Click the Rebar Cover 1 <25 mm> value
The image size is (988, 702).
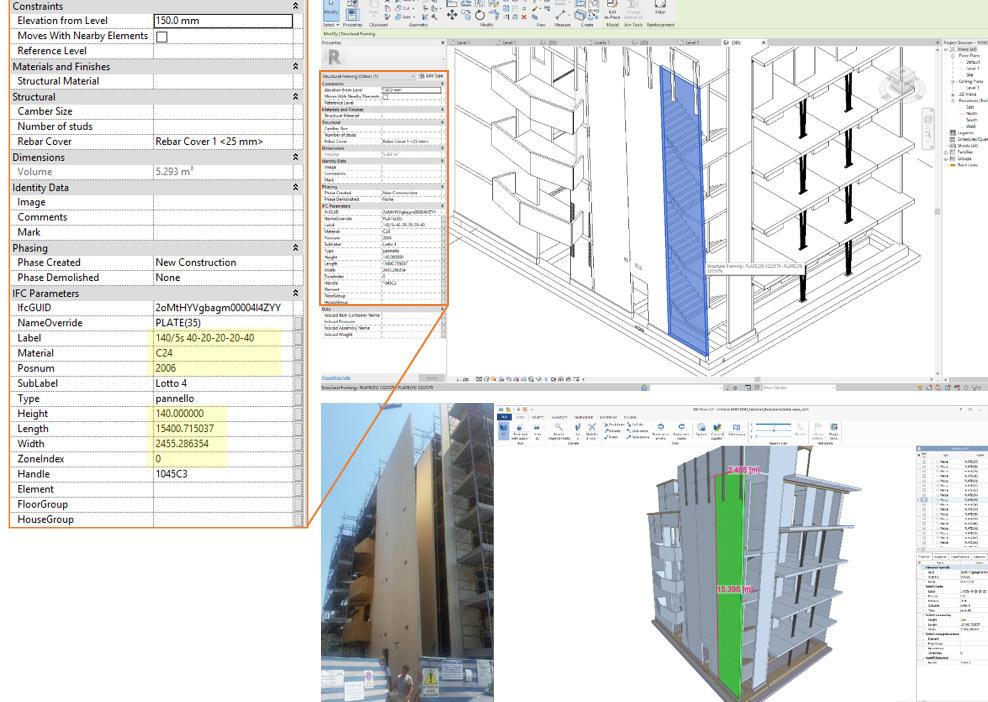tap(209, 142)
